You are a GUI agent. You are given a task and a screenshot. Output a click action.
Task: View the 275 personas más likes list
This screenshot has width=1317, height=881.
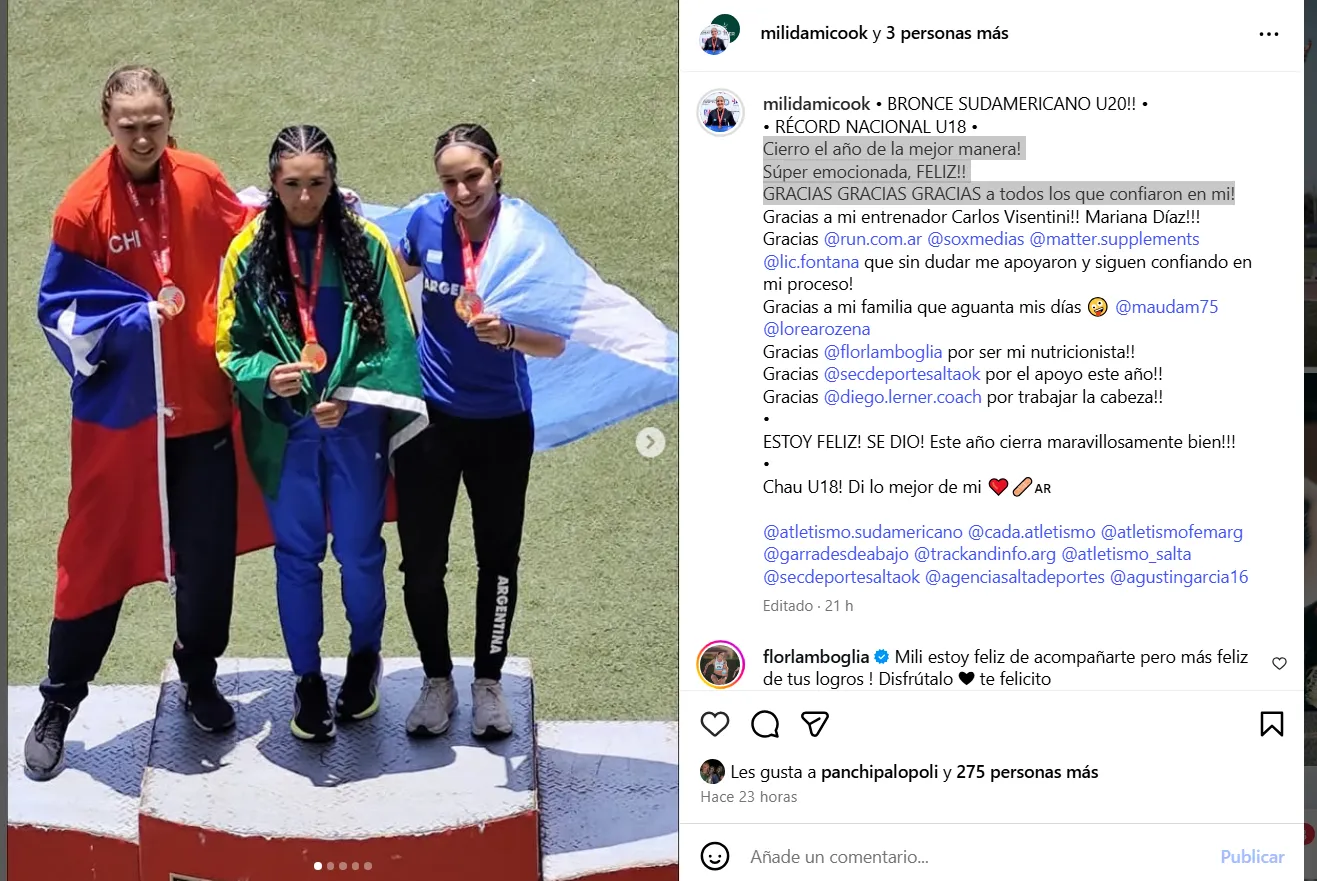(x=1027, y=772)
